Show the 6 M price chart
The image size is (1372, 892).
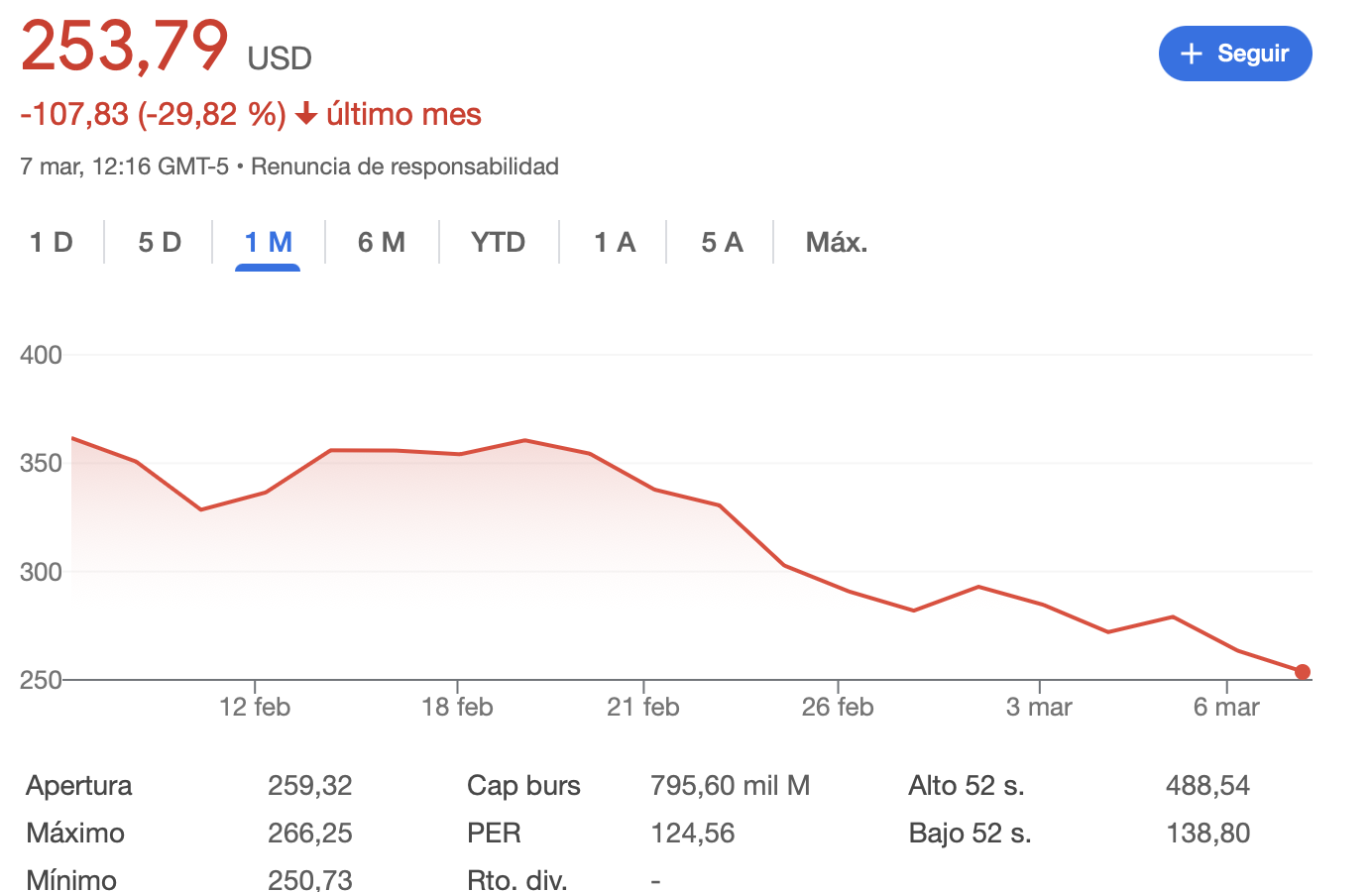point(382,243)
